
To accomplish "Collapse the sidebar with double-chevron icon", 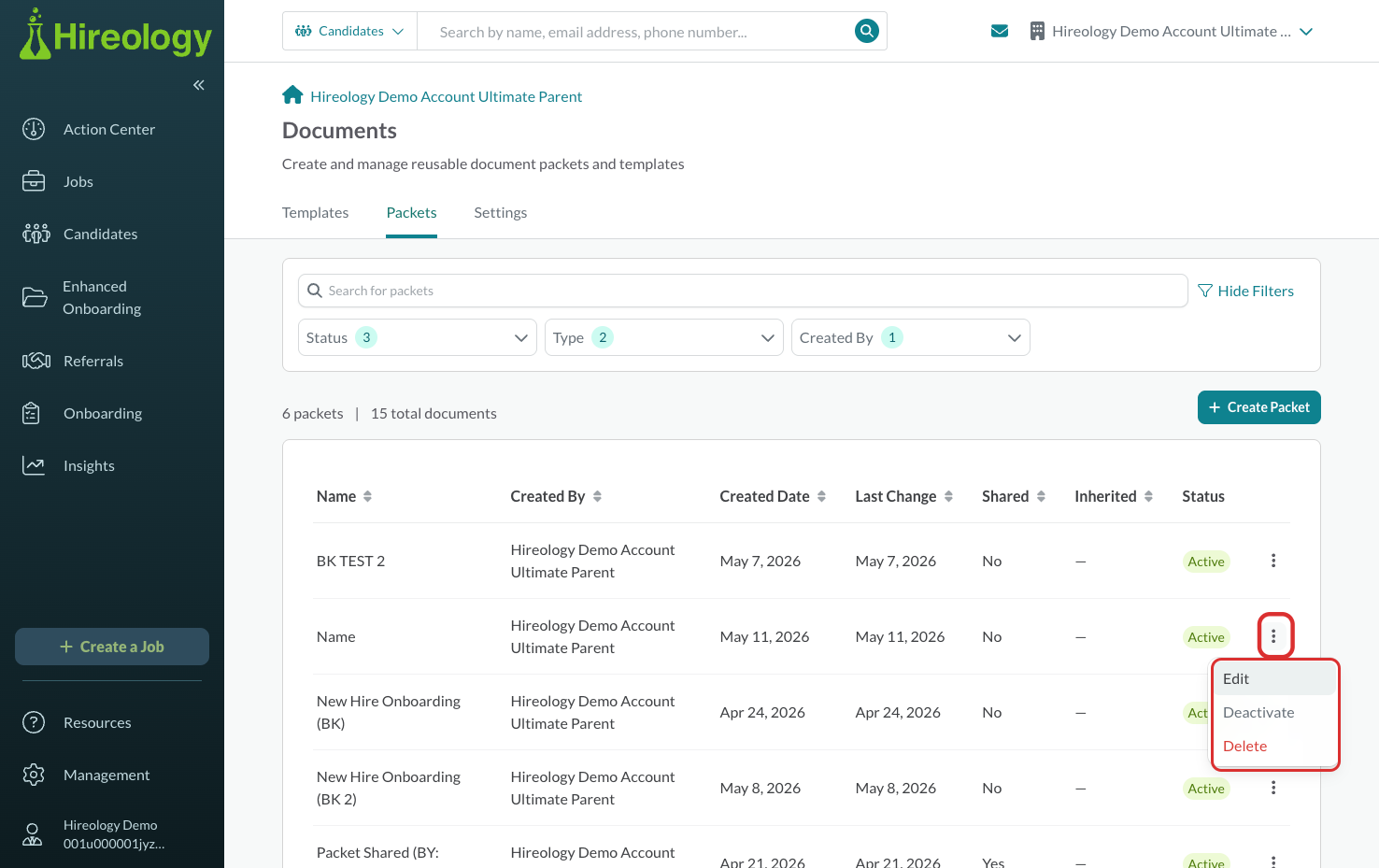I will [x=199, y=85].
